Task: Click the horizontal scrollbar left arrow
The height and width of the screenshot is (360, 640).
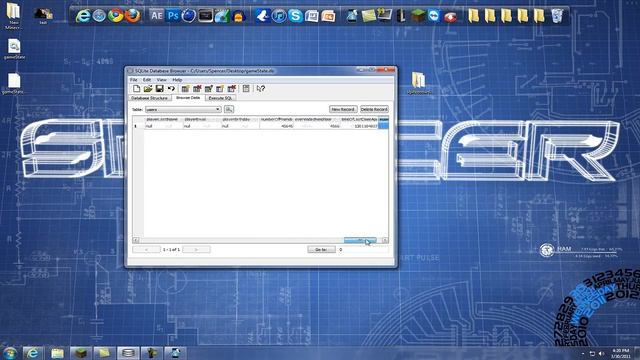Action: tap(136, 240)
